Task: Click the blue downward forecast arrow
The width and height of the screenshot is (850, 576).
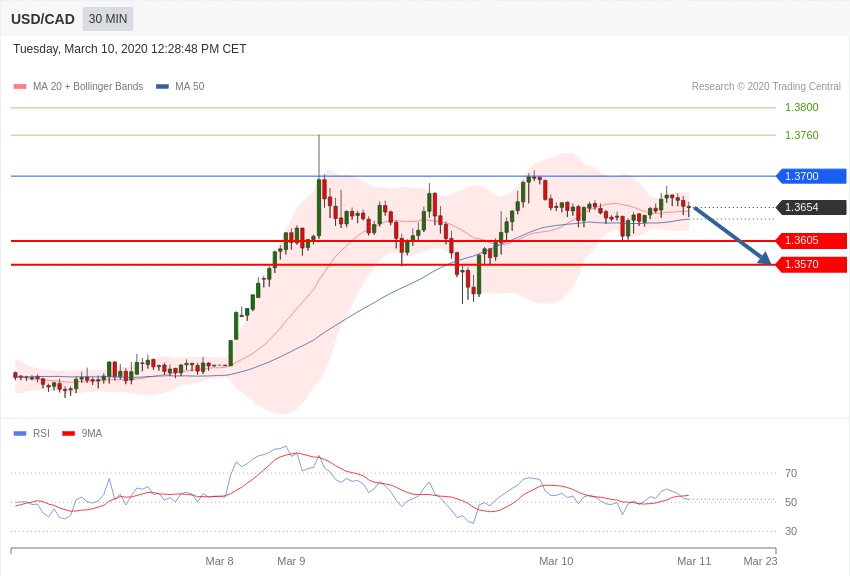Action: [732, 236]
